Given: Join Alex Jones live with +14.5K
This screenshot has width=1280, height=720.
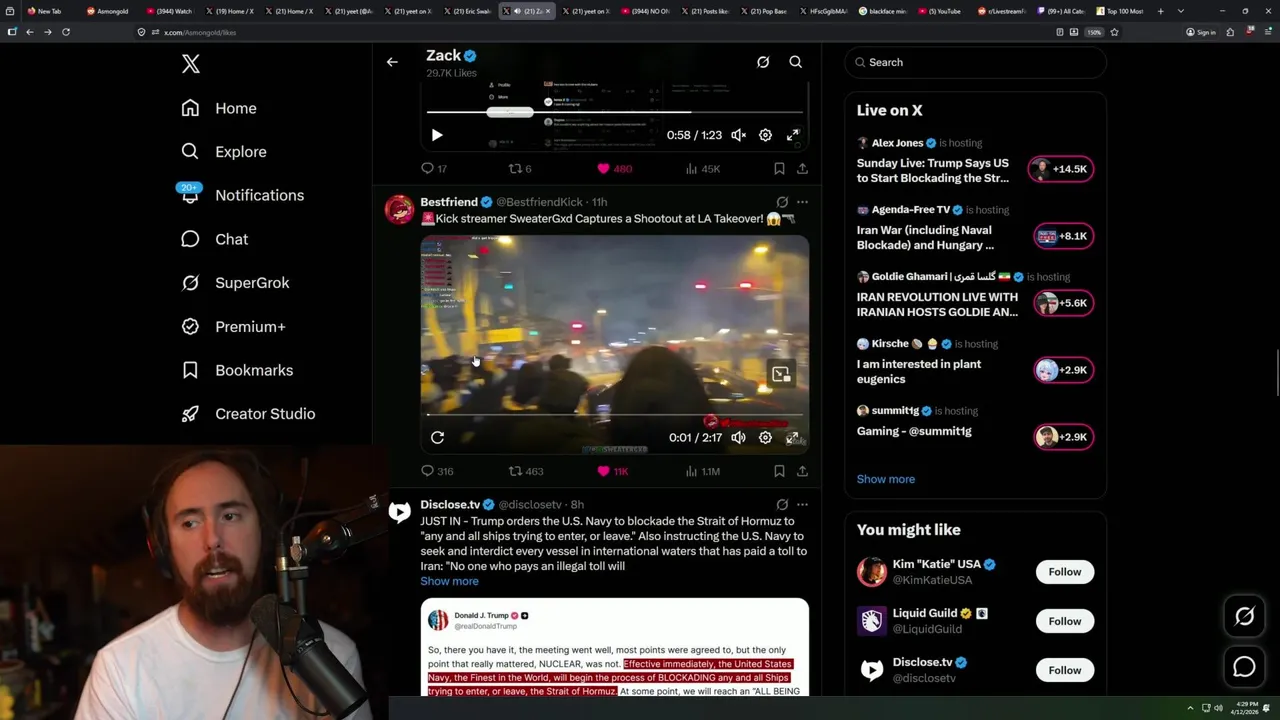Looking at the screenshot, I should [1061, 169].
